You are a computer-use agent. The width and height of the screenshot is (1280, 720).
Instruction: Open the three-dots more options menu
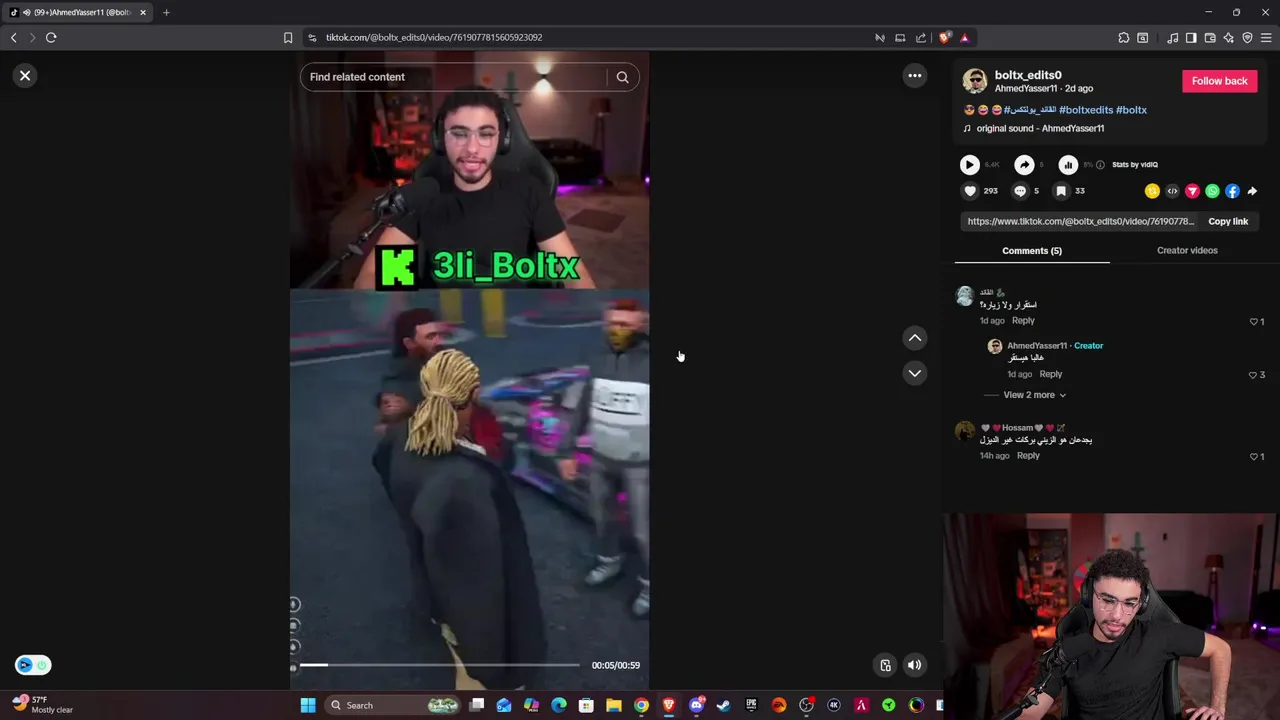914,76
